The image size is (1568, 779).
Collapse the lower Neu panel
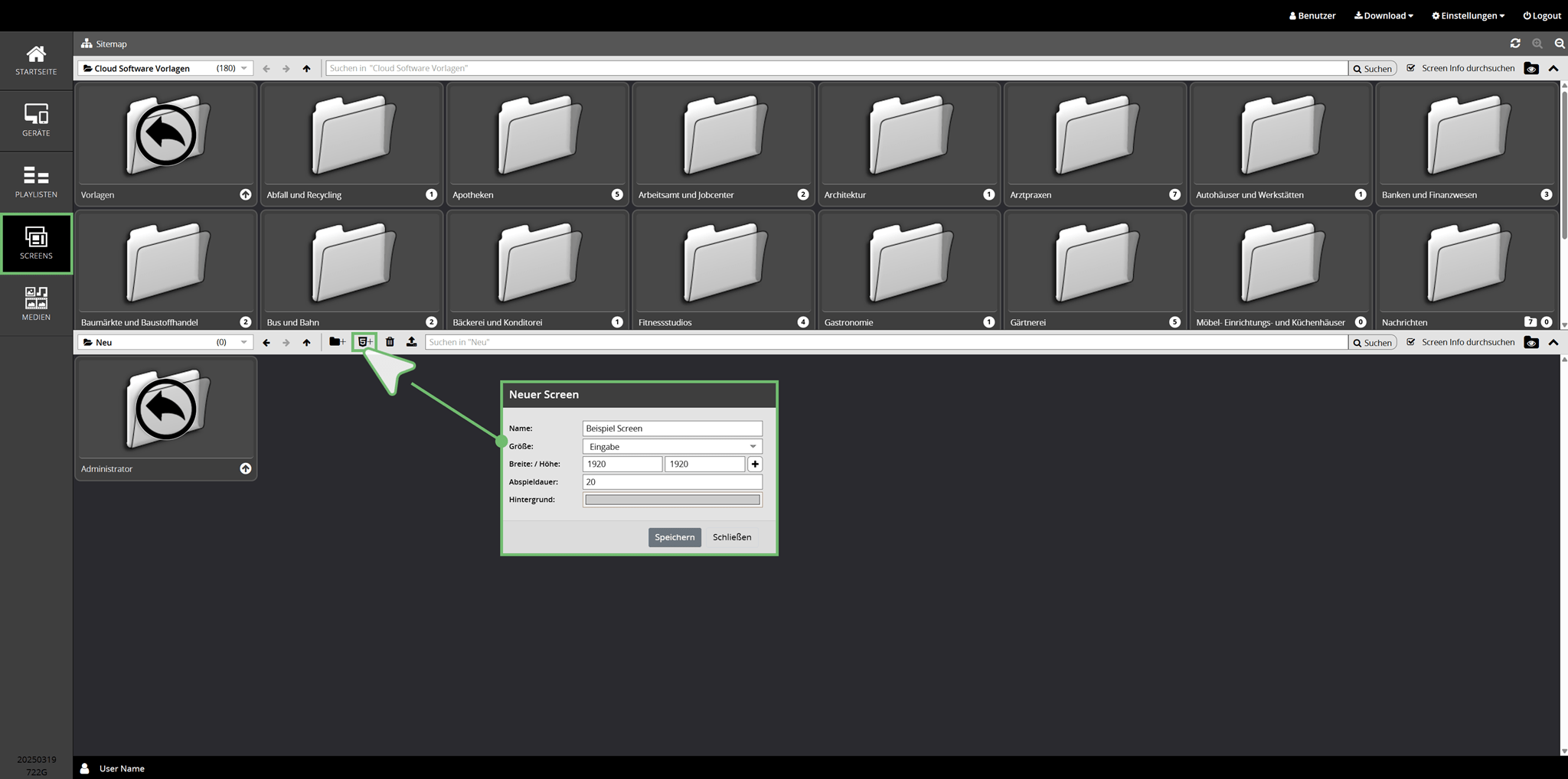(1553, 342)
